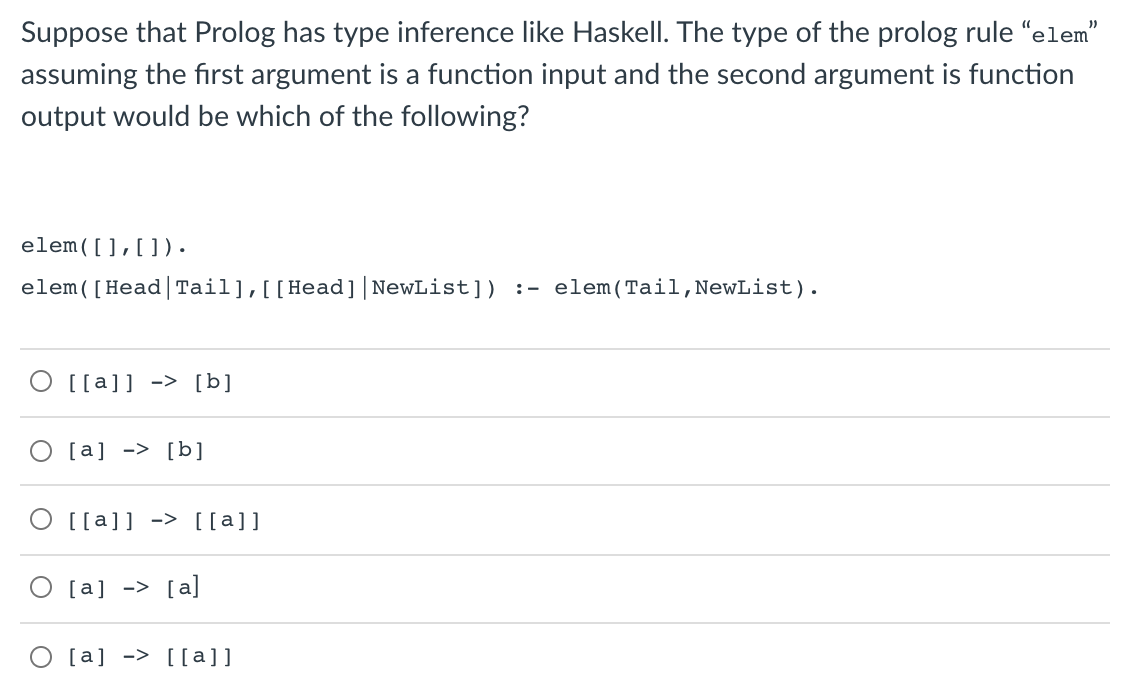
Task: Pick the [[a]] -> [[a]] radio button
Action: pyautogui.click(x=41, y=519)
